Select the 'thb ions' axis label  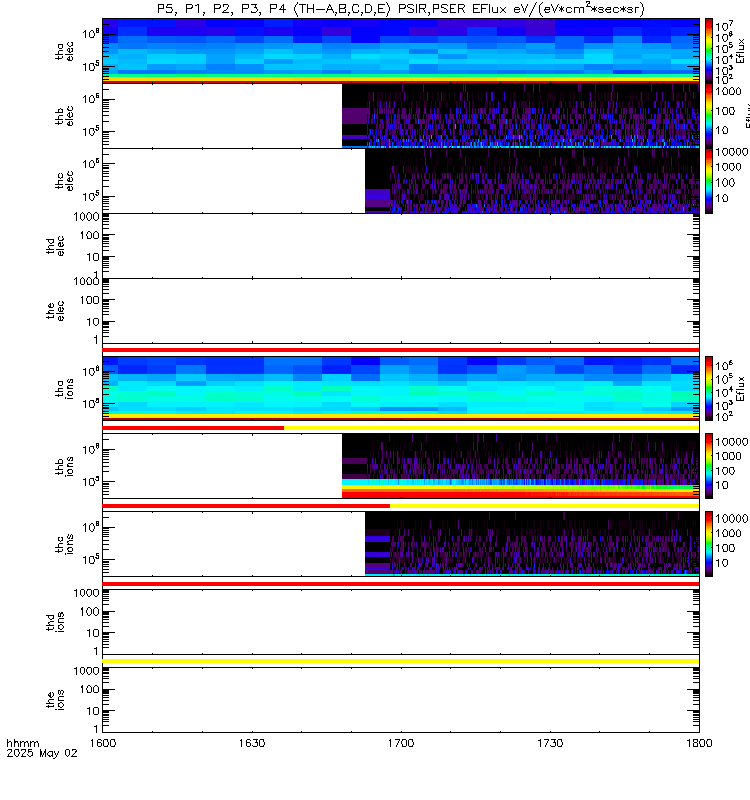[64, 466]
